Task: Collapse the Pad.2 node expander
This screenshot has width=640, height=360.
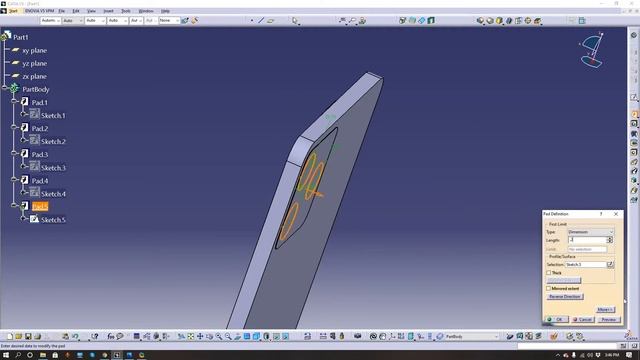Action: pyautogui.click(x=14, y=127)
